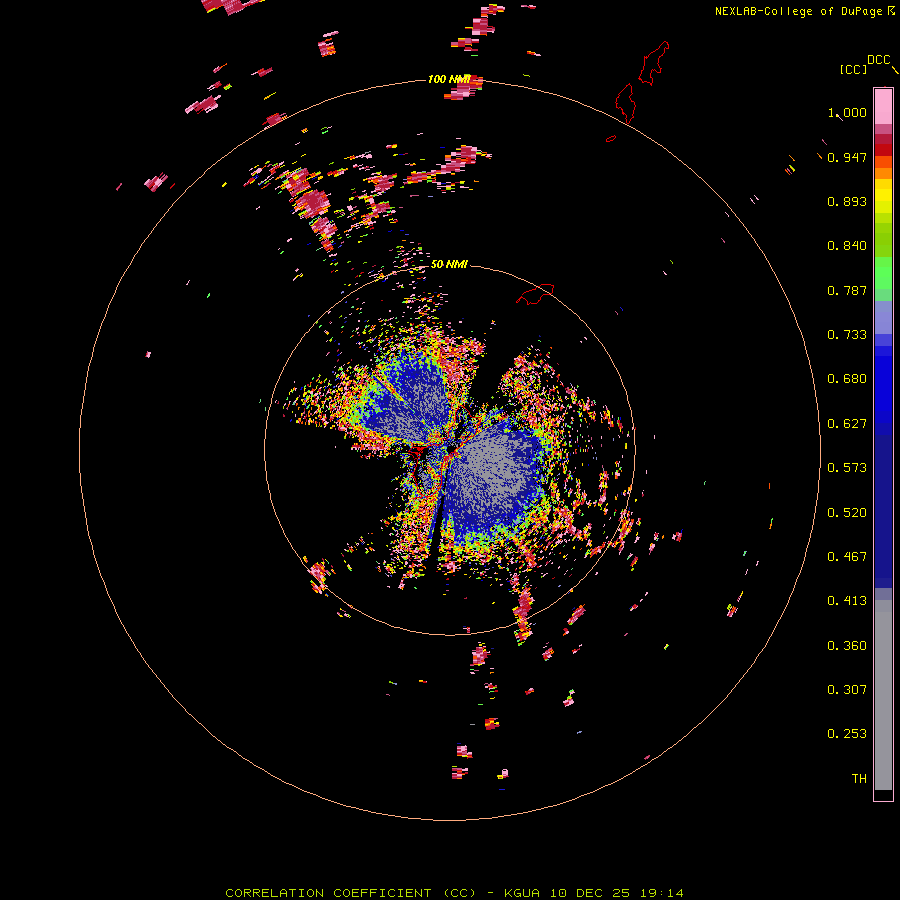Pick the red color bar segment

(x=883, y=150)
